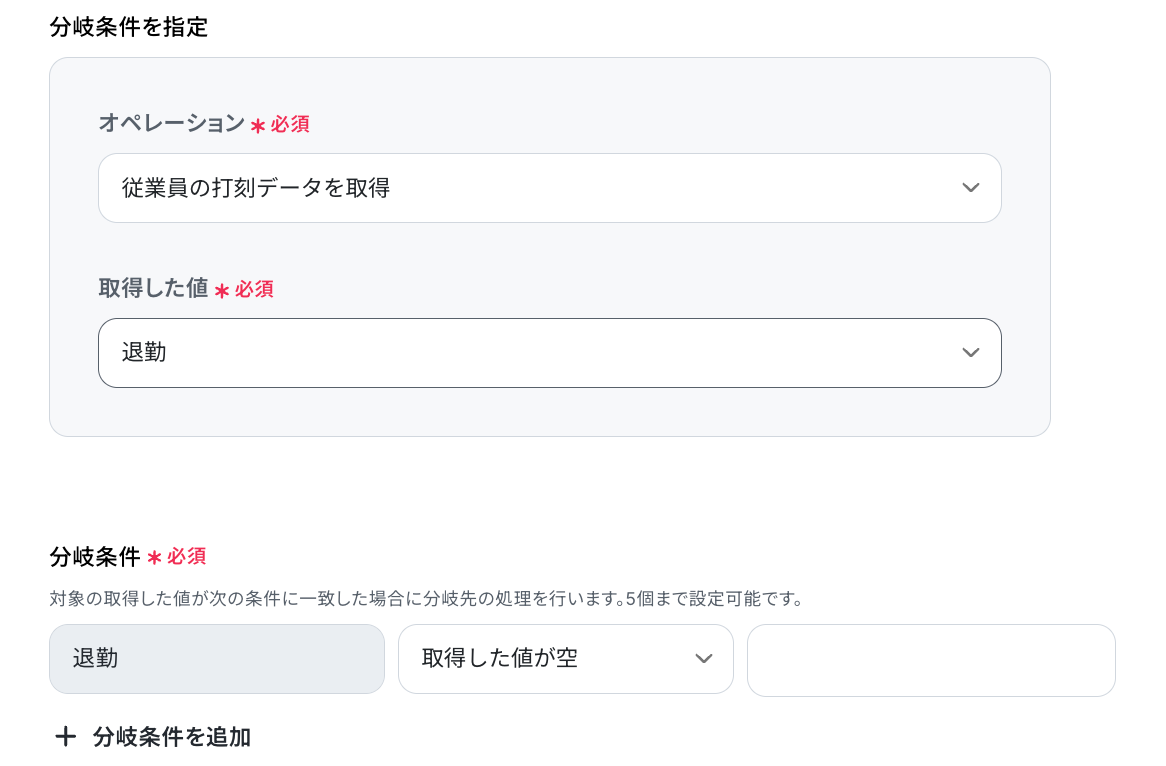Click the greyed-out 退勤 field in condition row
The height and width of the screenshot is (766, 1166).
click(x=217, y=659)
